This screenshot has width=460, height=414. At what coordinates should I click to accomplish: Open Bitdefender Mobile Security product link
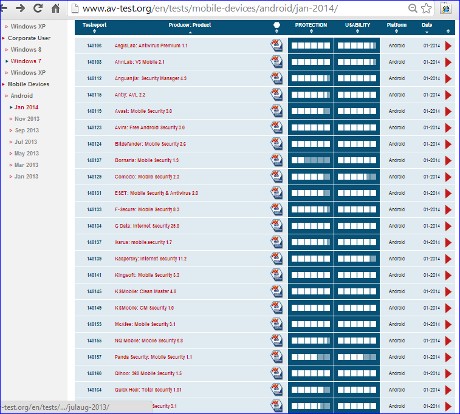150,144
